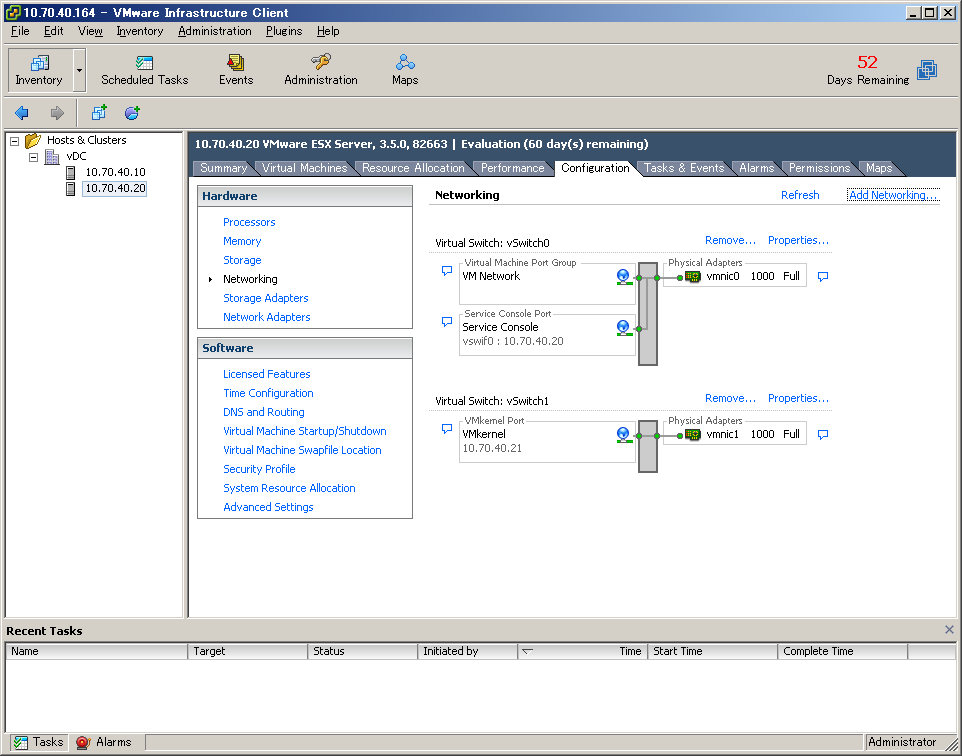Open the Inventory dropdown arrow
The width and height of the screenshot is (962, 756).
[x=79, y=70]
